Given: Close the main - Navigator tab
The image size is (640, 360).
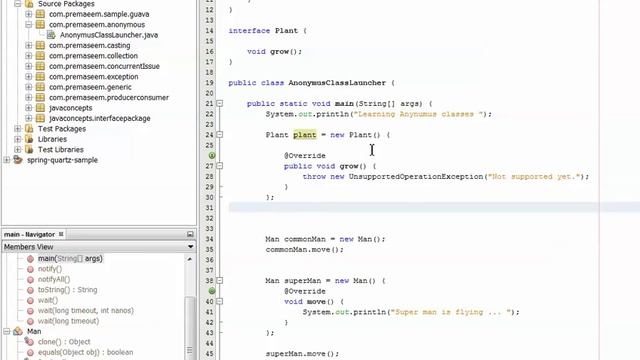Looking at the screenshot, I should click(x=61, y=234).
